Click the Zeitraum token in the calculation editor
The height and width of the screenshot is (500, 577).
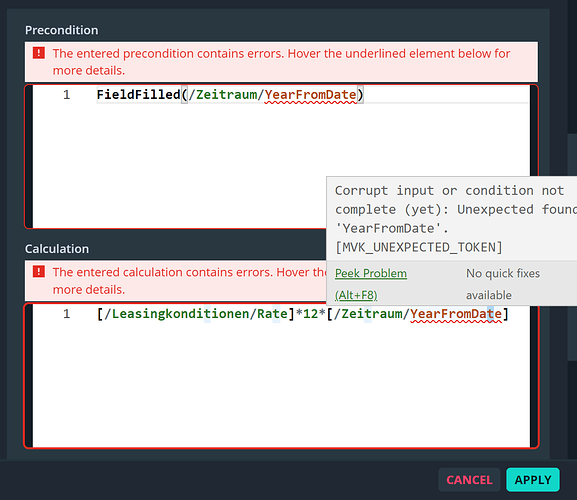372,314
